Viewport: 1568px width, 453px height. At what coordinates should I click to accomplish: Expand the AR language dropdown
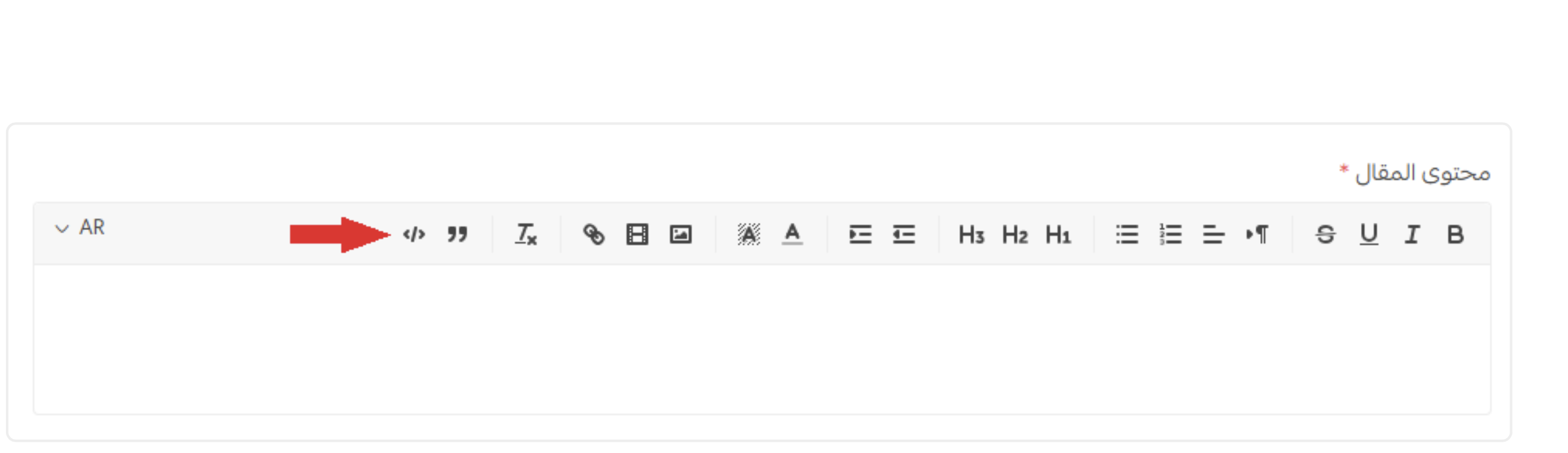click(81, 228)
